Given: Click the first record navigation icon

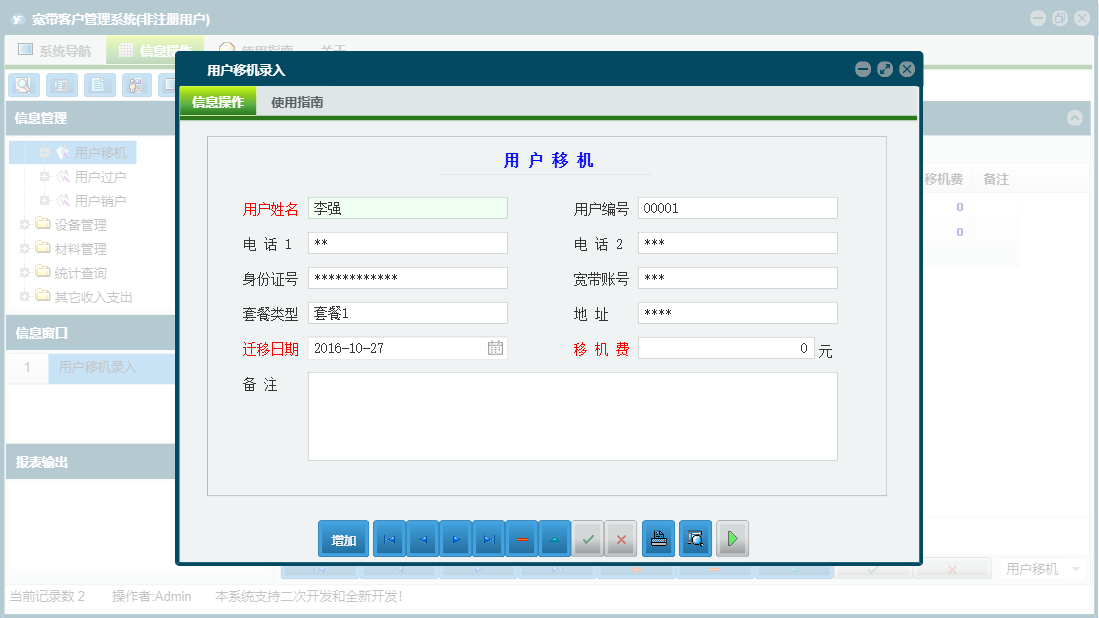Looking at the screenshot, I should pos(389,538).
